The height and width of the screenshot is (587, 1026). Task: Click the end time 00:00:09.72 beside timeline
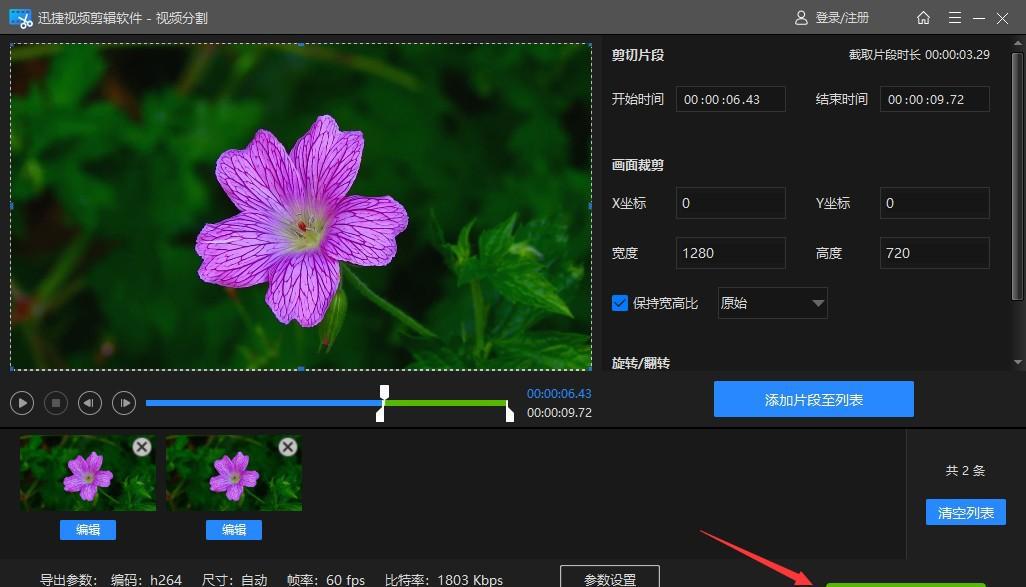click(x=559, y=413)
